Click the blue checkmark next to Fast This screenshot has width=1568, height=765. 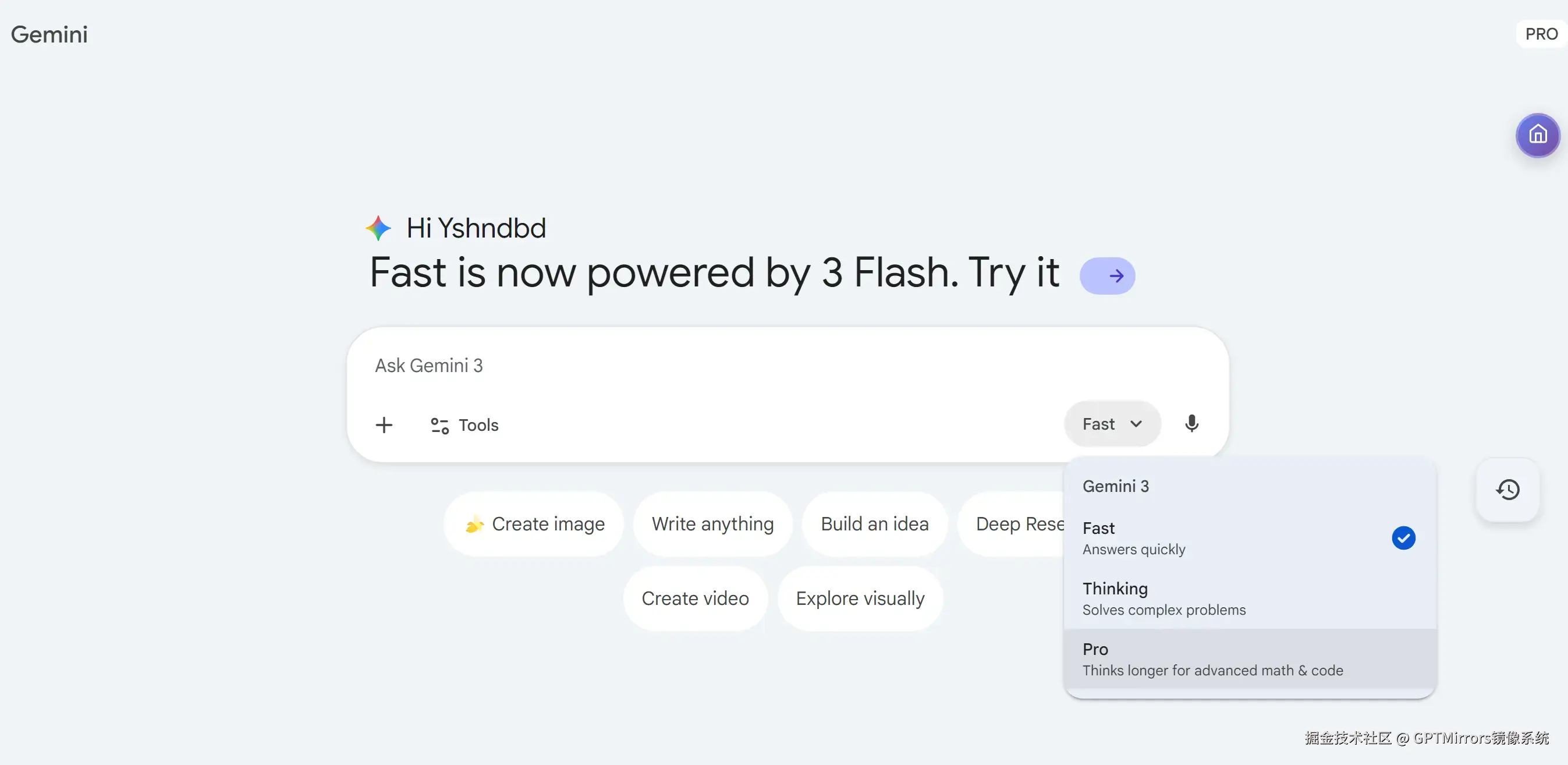1403,537
